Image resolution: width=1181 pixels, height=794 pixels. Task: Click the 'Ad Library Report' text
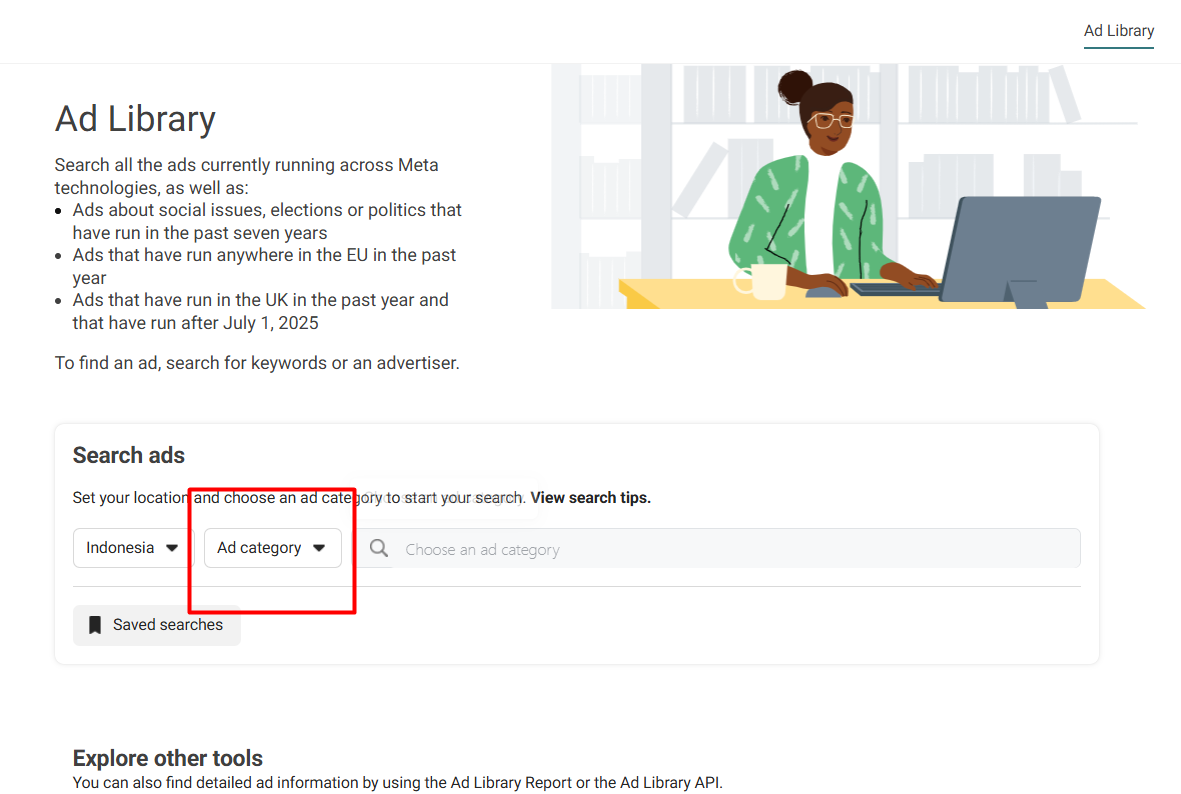pos(511,783)
